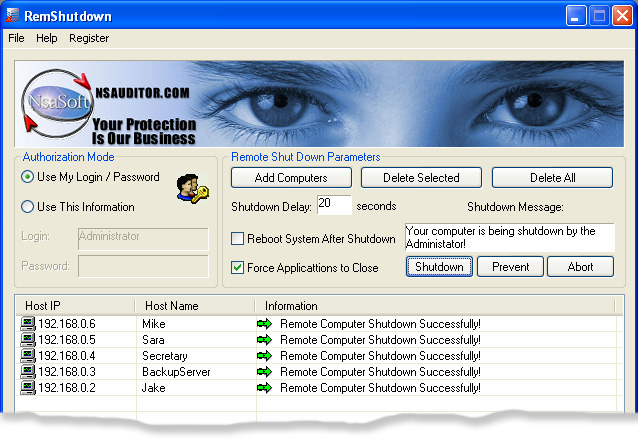Click the computer icon beside 192.168.0.2
Viewport: 638px width, 442px height.
pyautogui.click(x=28, y=388)
